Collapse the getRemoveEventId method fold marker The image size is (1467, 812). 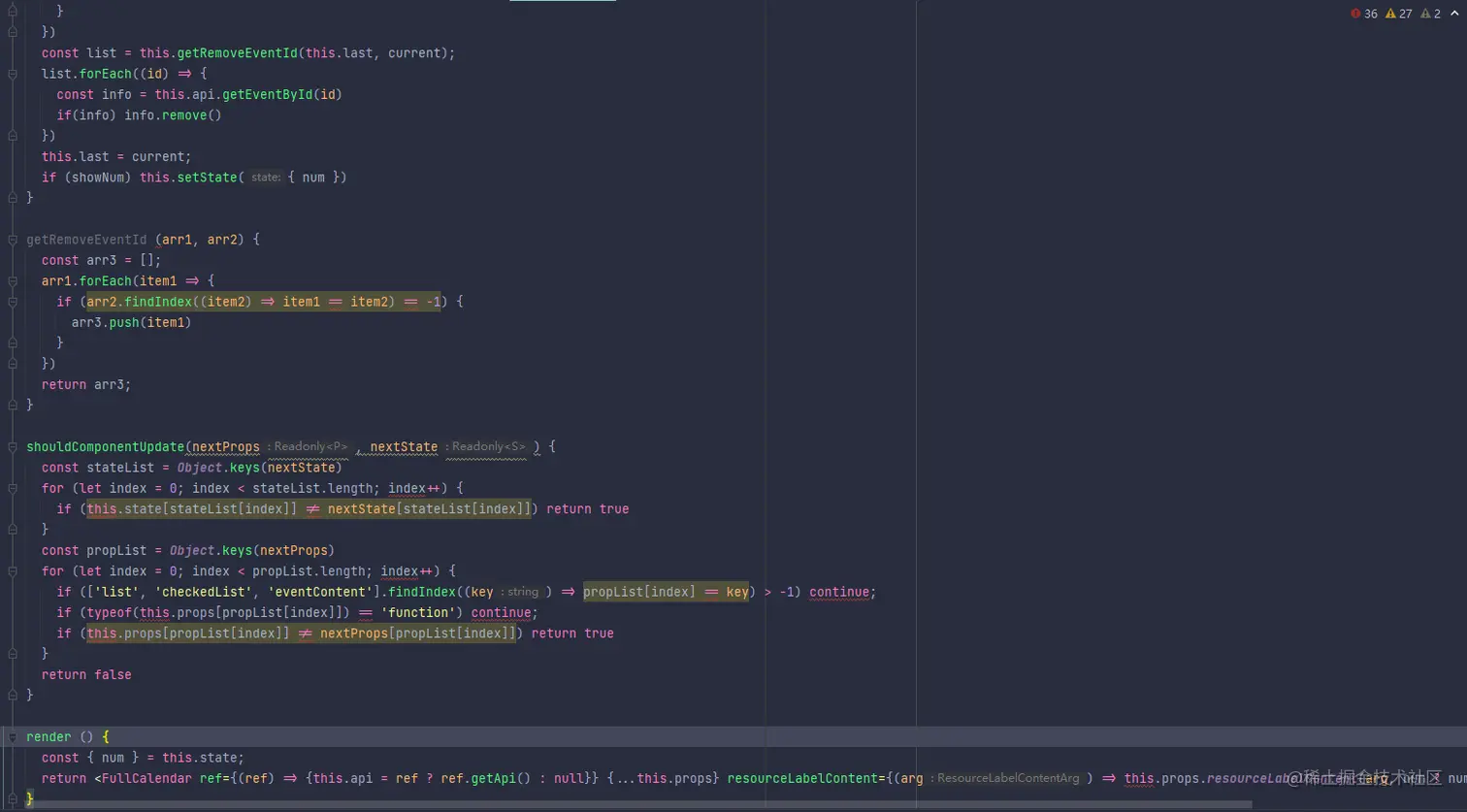[13, 240]
